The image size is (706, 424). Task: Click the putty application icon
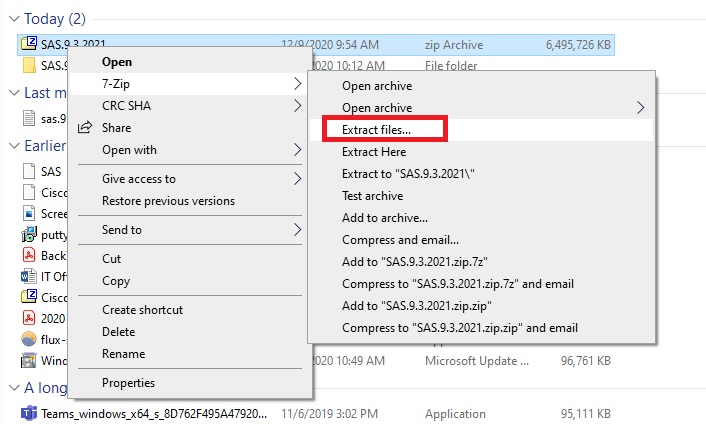pyautogui.click(x=29, y=235)
